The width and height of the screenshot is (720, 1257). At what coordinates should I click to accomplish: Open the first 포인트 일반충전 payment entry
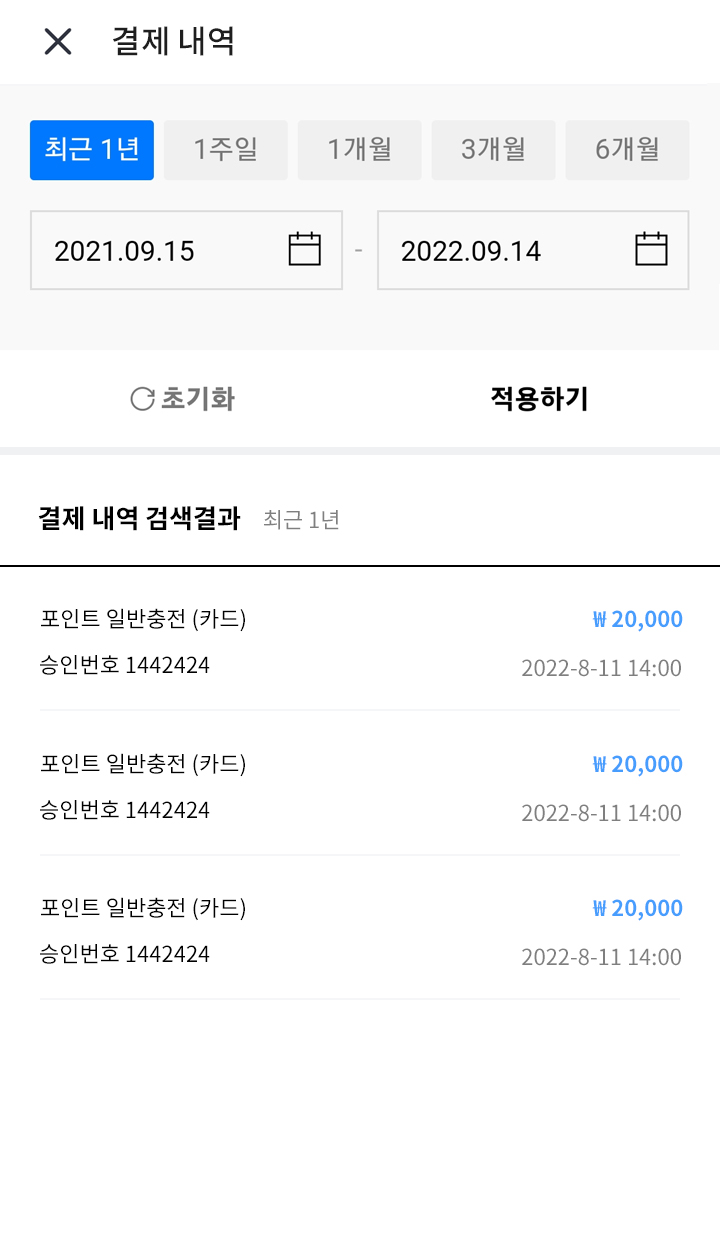(x=143, y=620)
